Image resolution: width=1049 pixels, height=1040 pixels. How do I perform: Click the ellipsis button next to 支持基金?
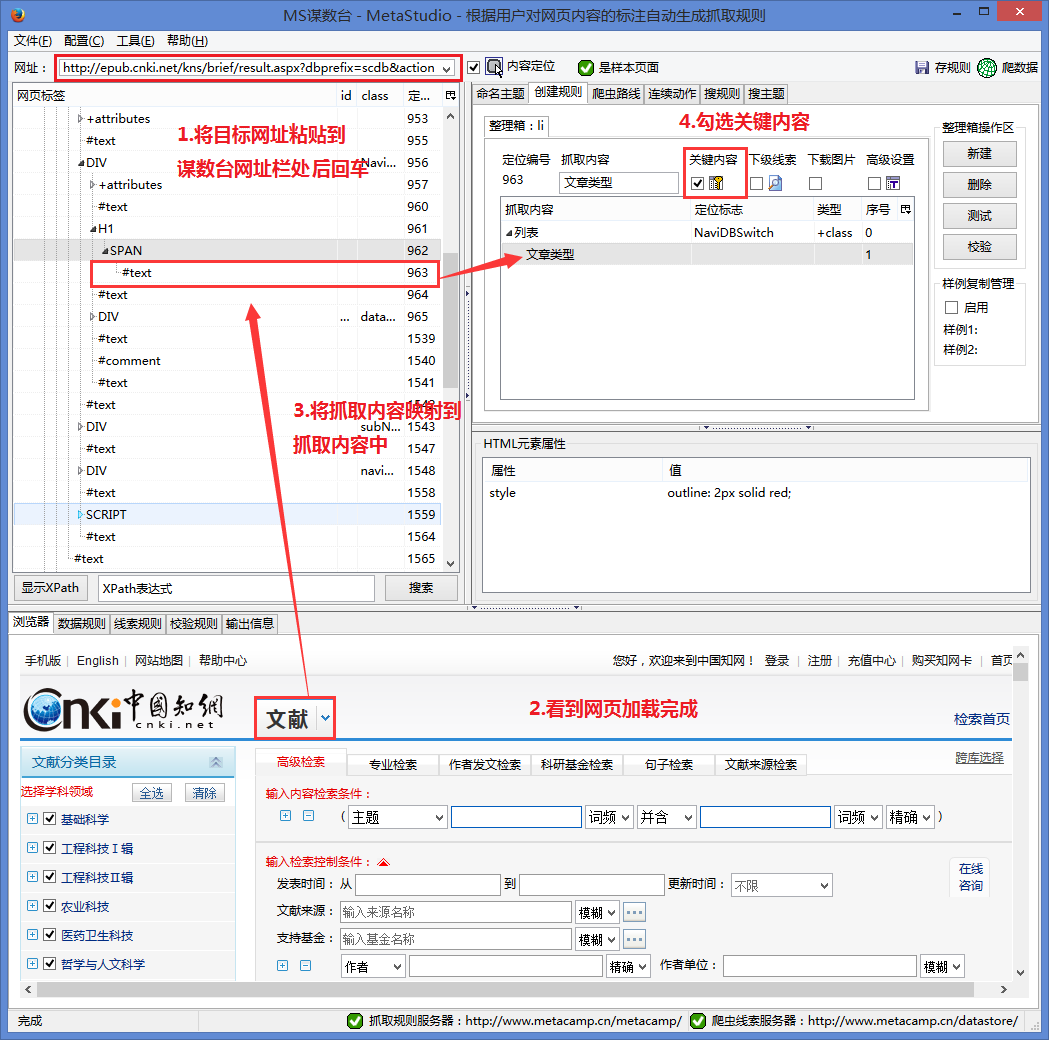634,940
